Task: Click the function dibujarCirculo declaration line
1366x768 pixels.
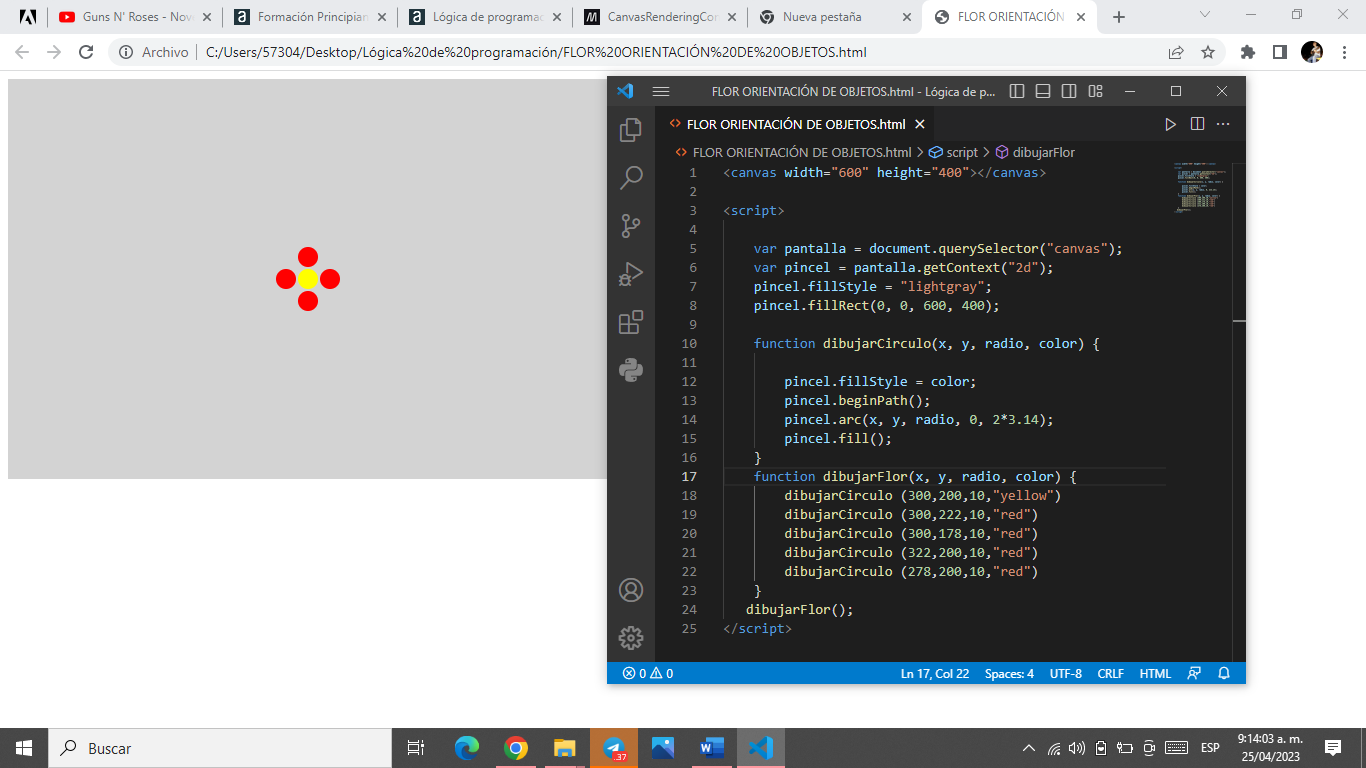Action: (x=926, y=343)
